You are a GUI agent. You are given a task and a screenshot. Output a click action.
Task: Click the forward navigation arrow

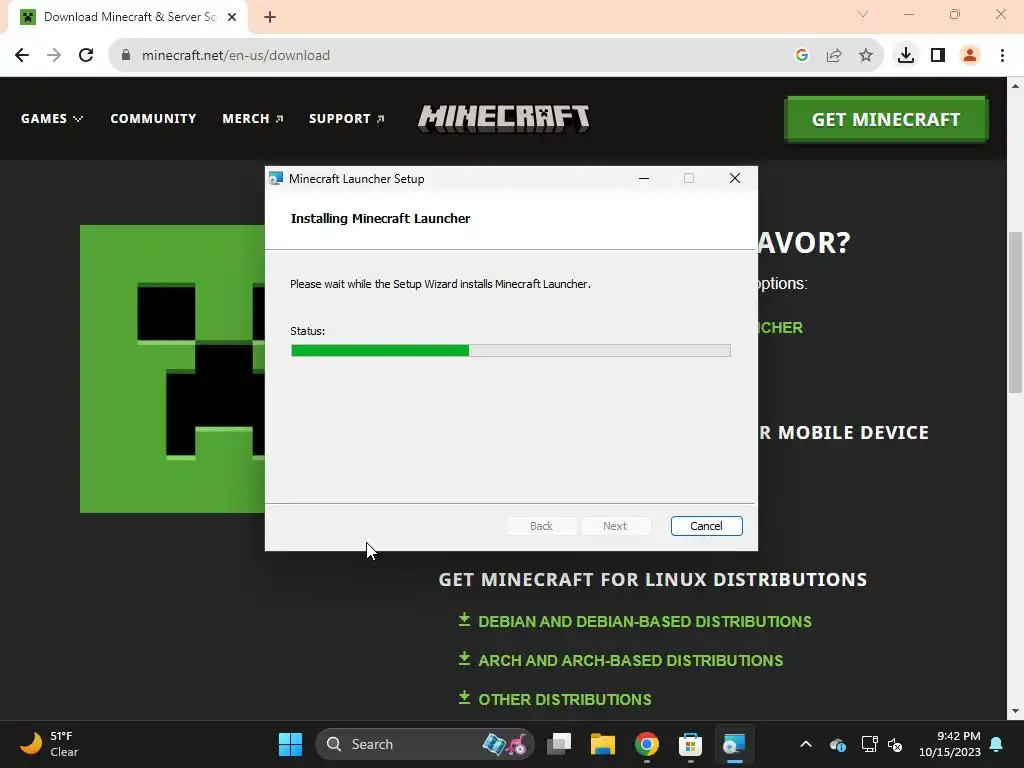54,55
